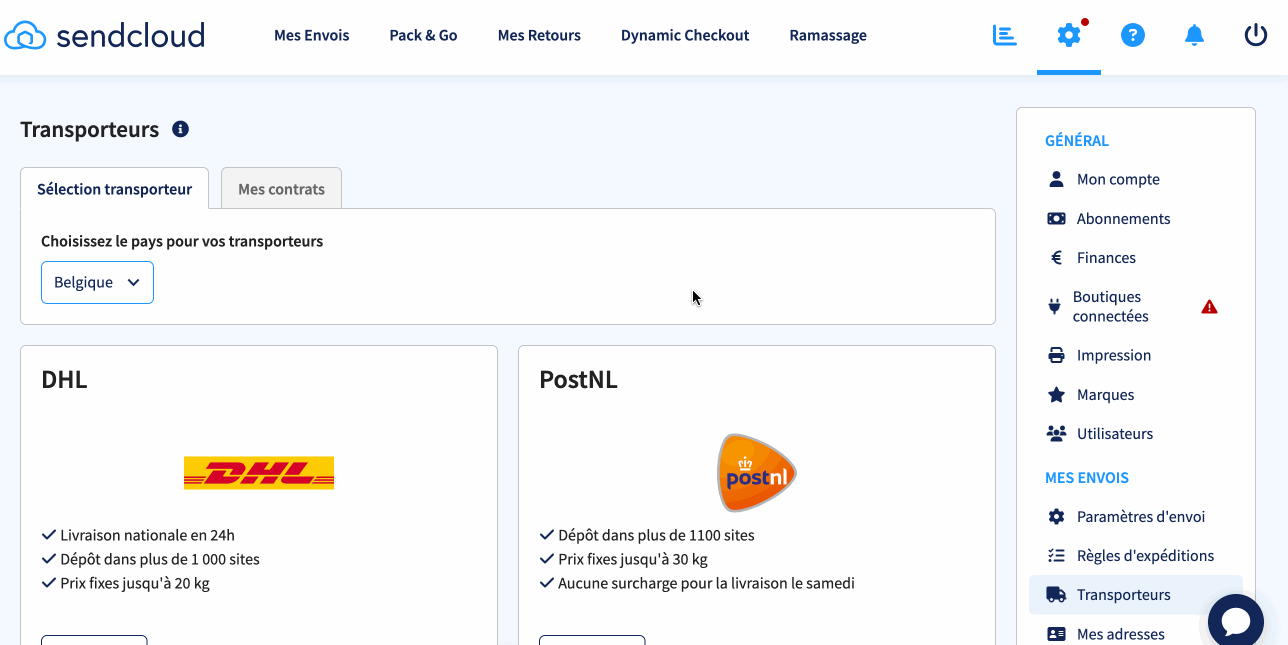This screenshot has width=1288, height=645.
Task: Open the chat support bubble
Action: tap(1236, 621)
